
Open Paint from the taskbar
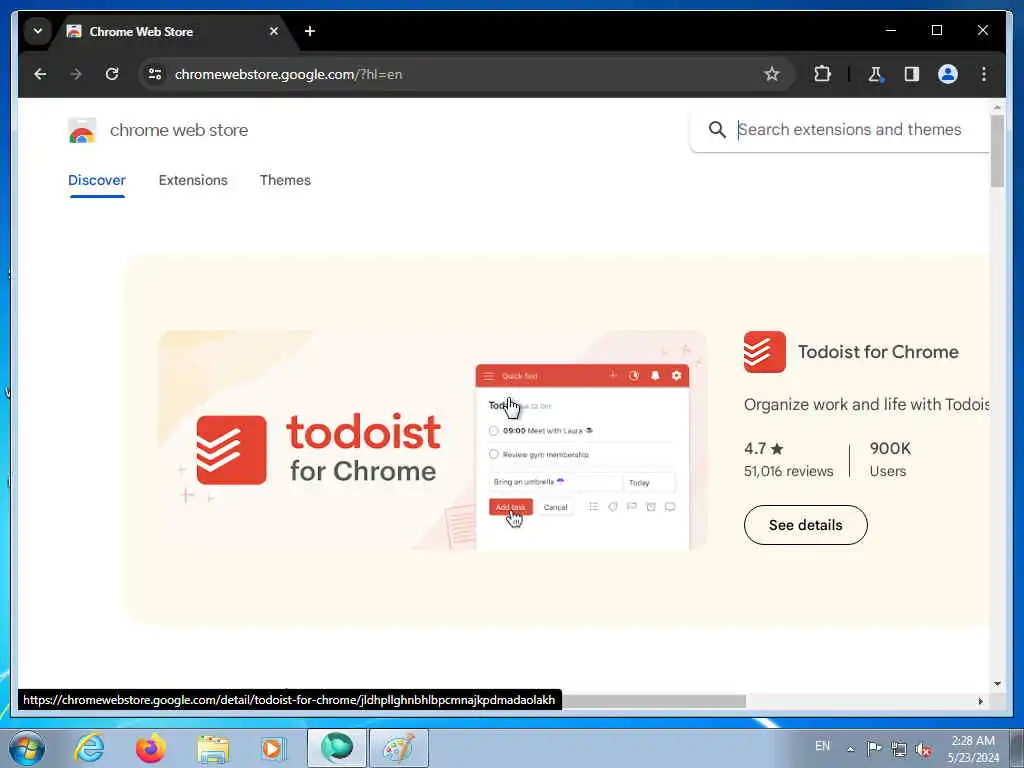[x=399, y=748]
